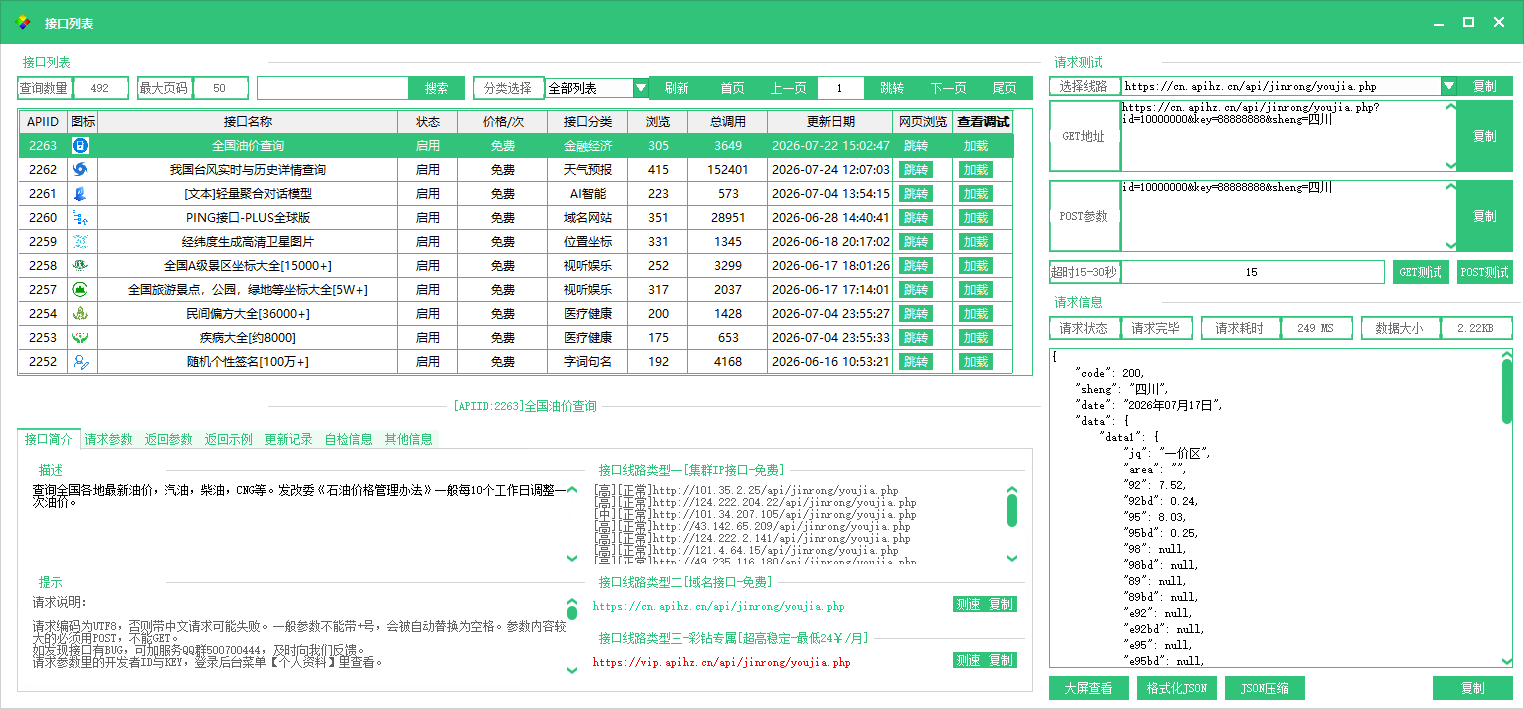Image resolution: width=1524 pixels, height=709 pixels.
Task: Click the search keyword input field
Action: 333,88
